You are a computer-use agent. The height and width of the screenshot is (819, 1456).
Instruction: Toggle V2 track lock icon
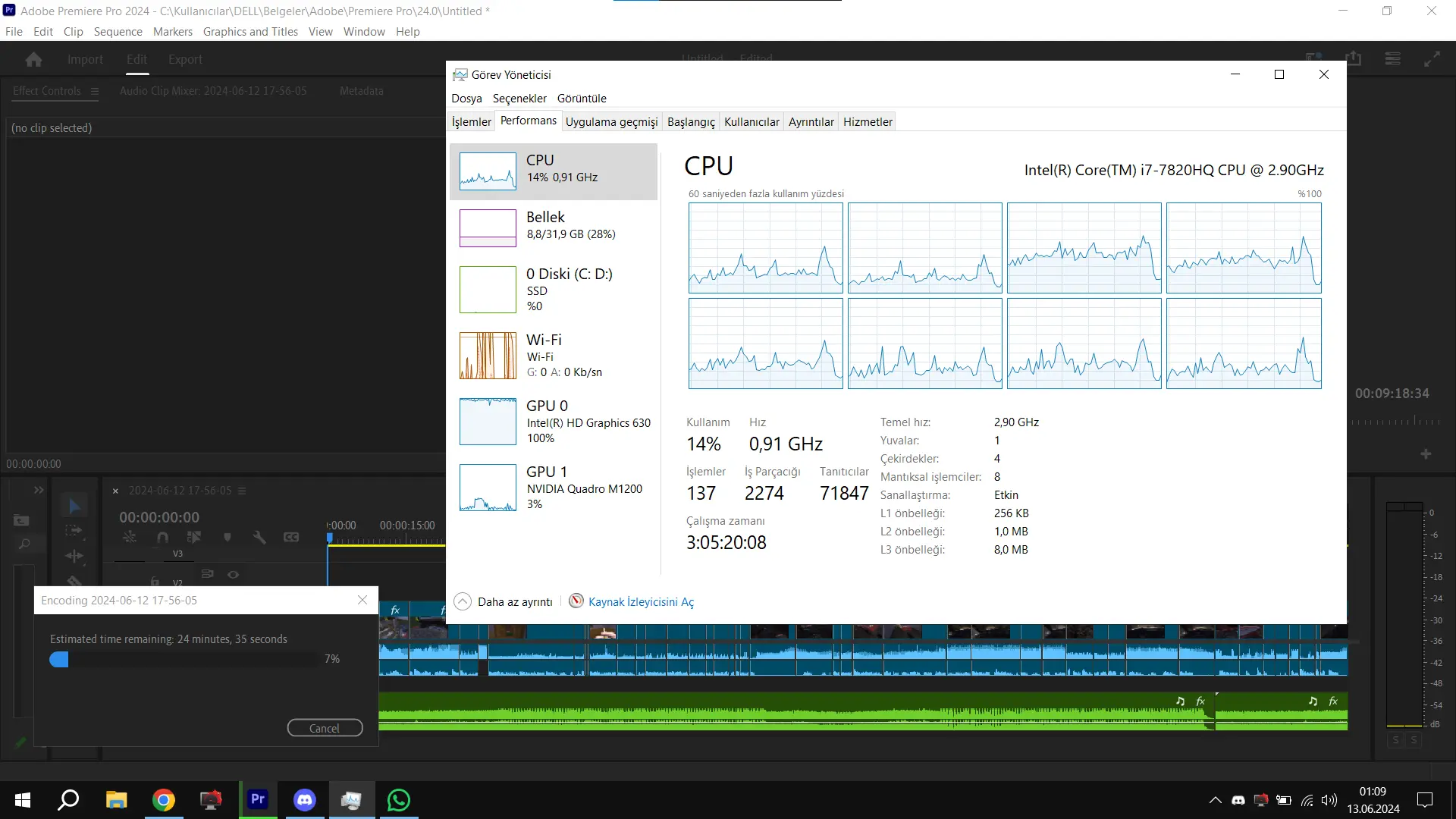click(155, 582)
